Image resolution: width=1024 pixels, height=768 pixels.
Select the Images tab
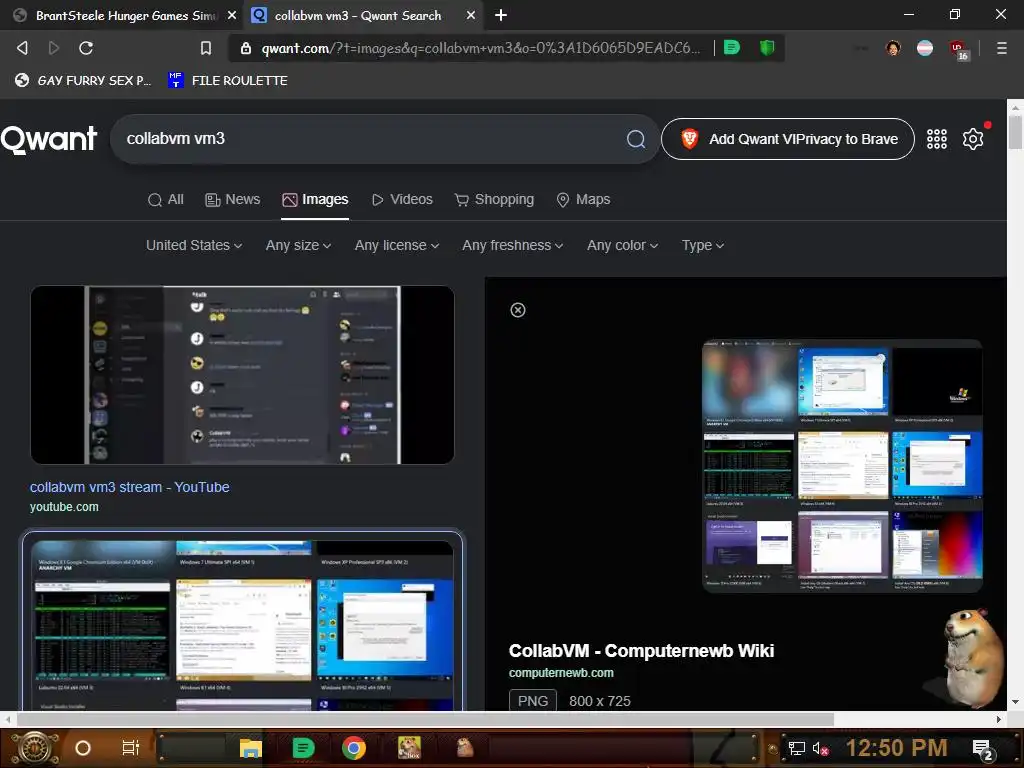click(x=315, y=200)
